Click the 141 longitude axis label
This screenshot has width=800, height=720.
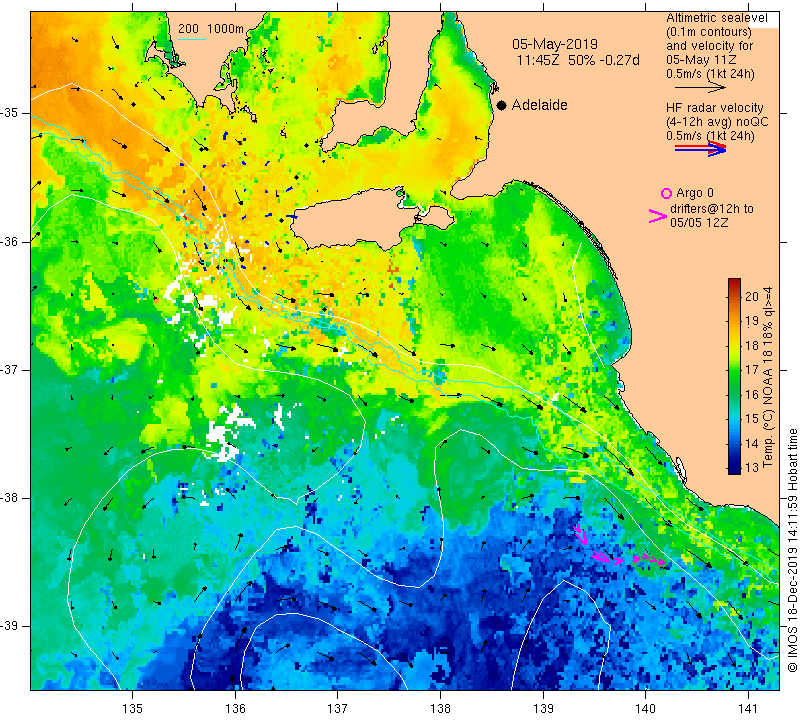click(x=748, y=708)
